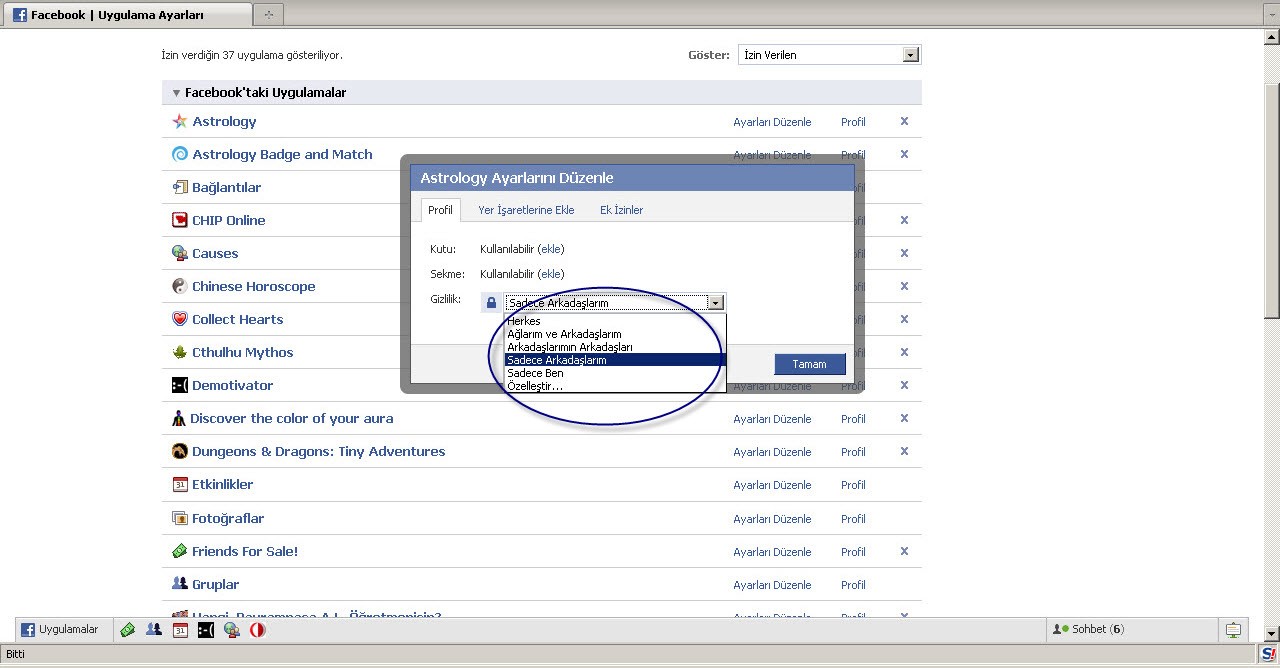The height and width of the screenshot is (668, 1280).
Task: Click ekle link next to Sekme
Action: [x=551, y=274]
